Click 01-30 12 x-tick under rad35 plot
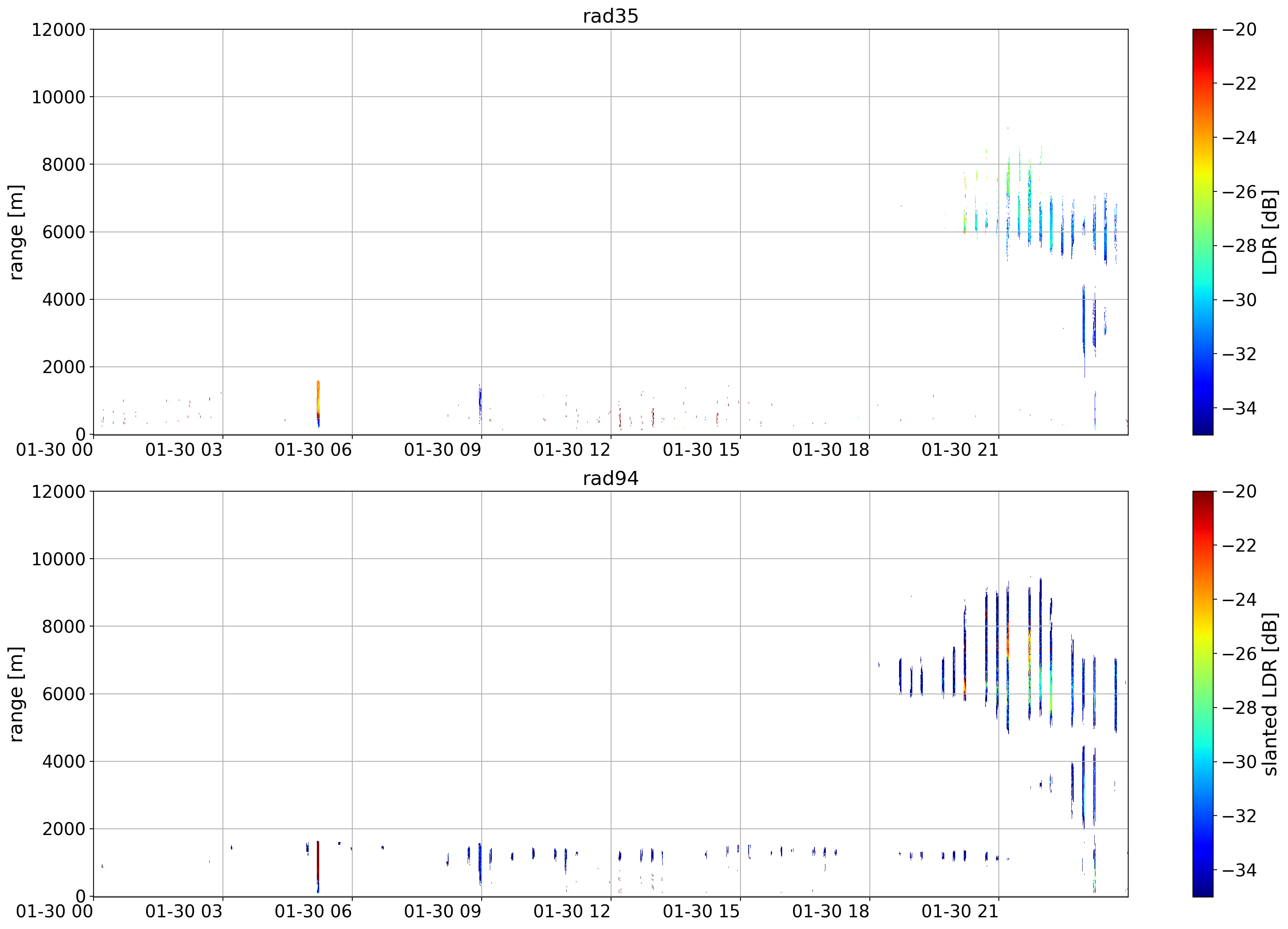 pyautogui.click(x=572, y=450)
